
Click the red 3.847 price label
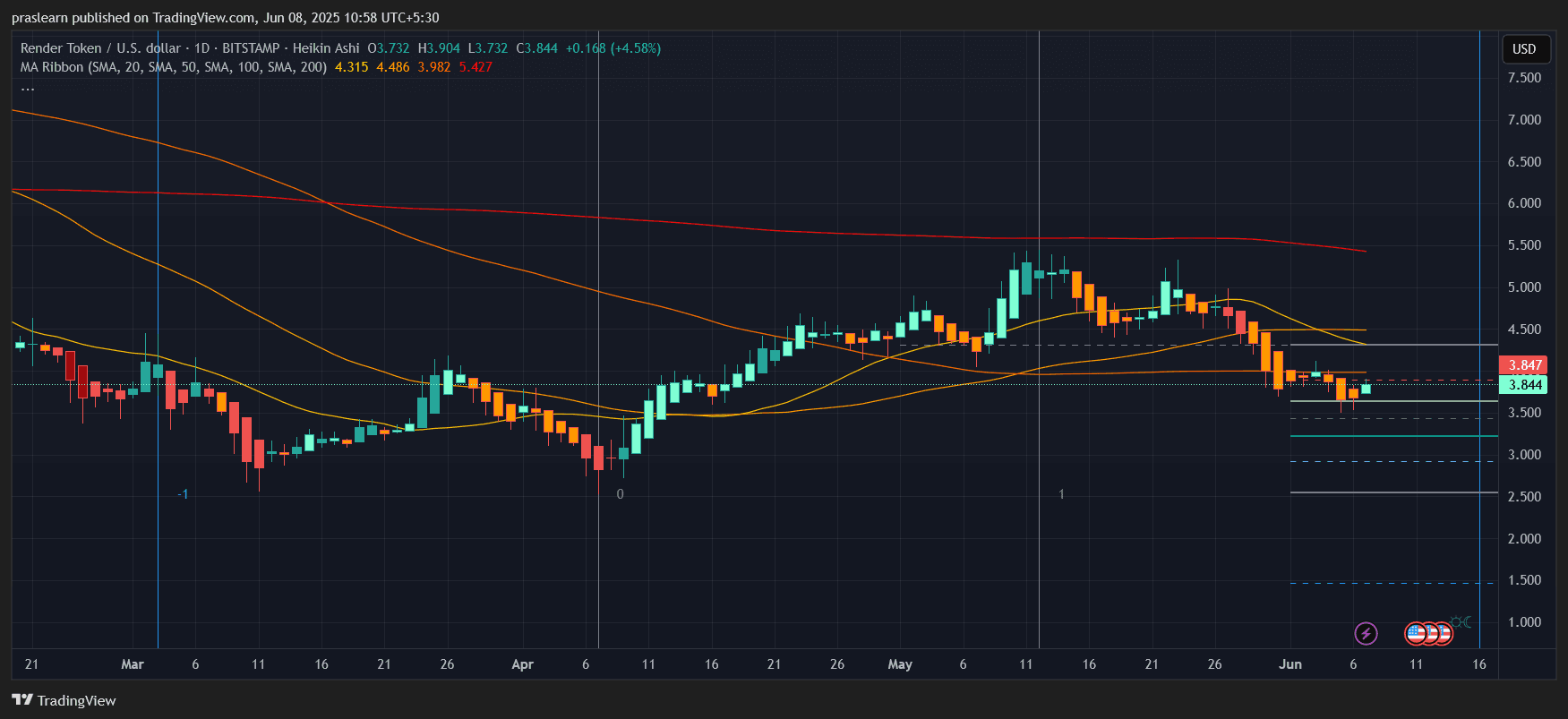coord(1524,365)
